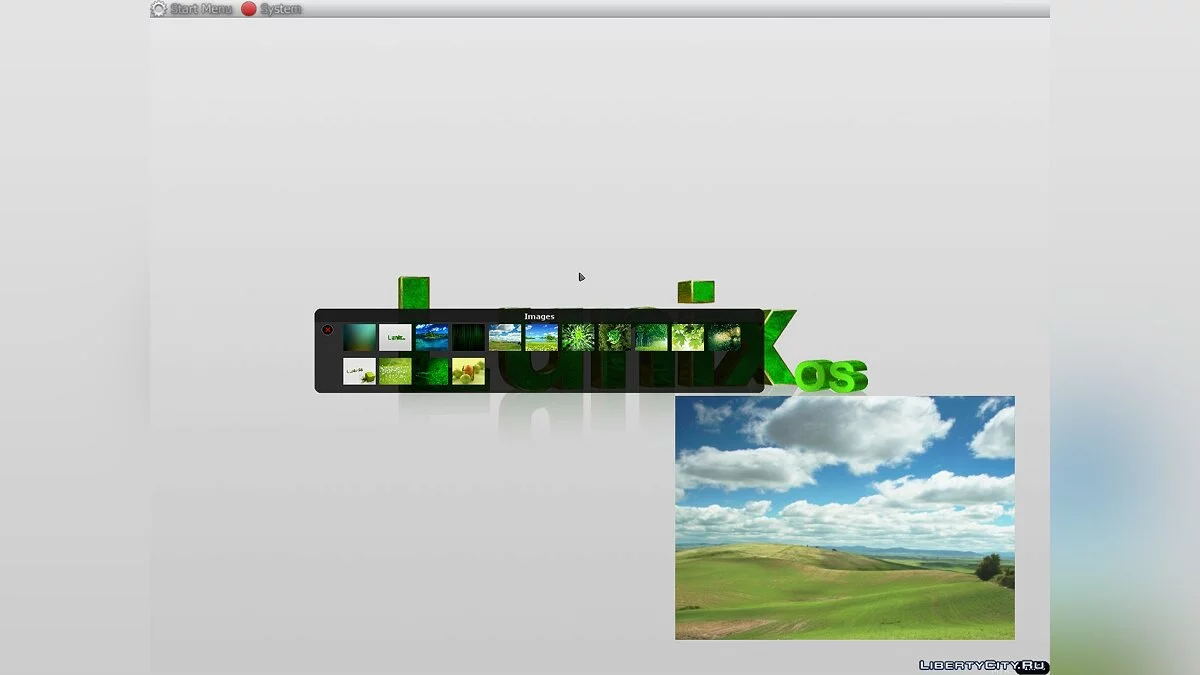Select the green apples thumbnail
Screen dimensions: 1200x675
pyautogui.click(x=468, y=372)
